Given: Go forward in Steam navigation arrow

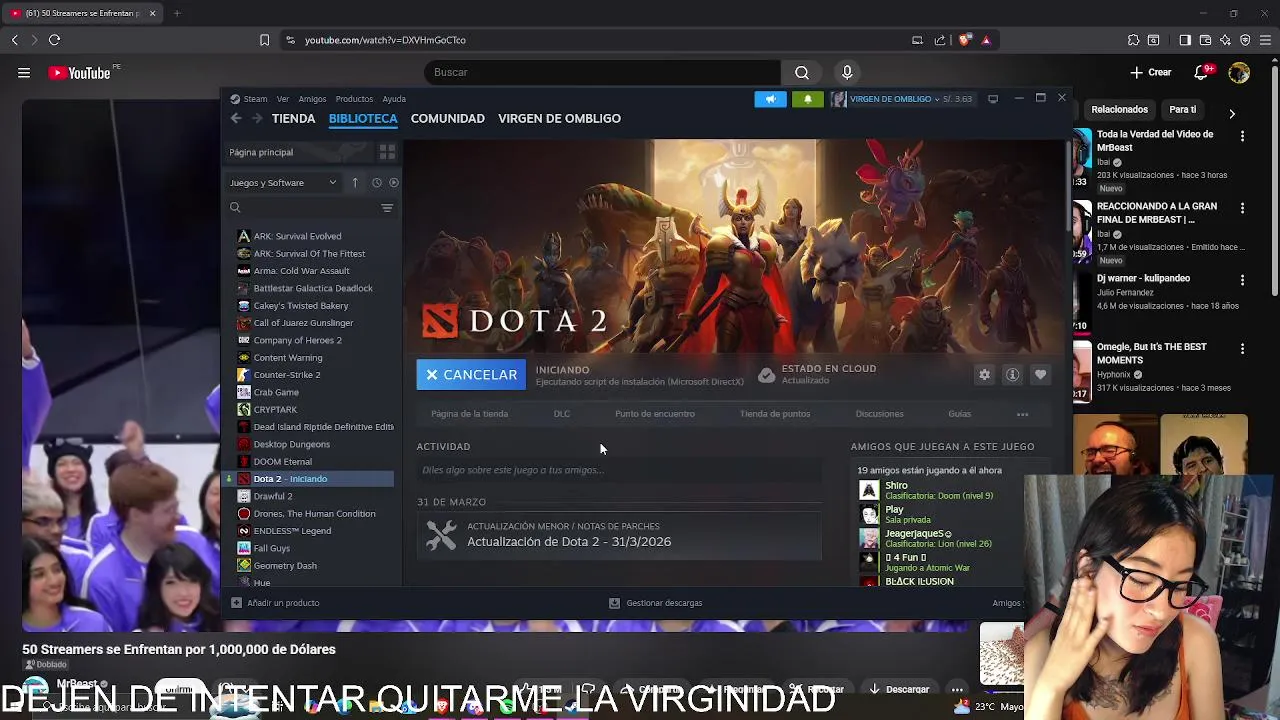Looking at the screenshot, I should click(257, 118).
